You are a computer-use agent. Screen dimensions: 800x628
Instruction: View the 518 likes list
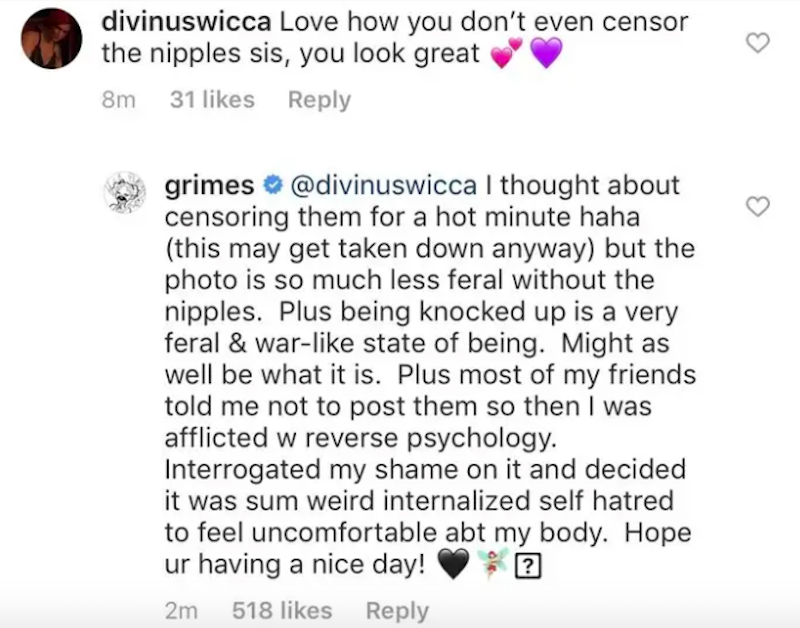(282, 610)
